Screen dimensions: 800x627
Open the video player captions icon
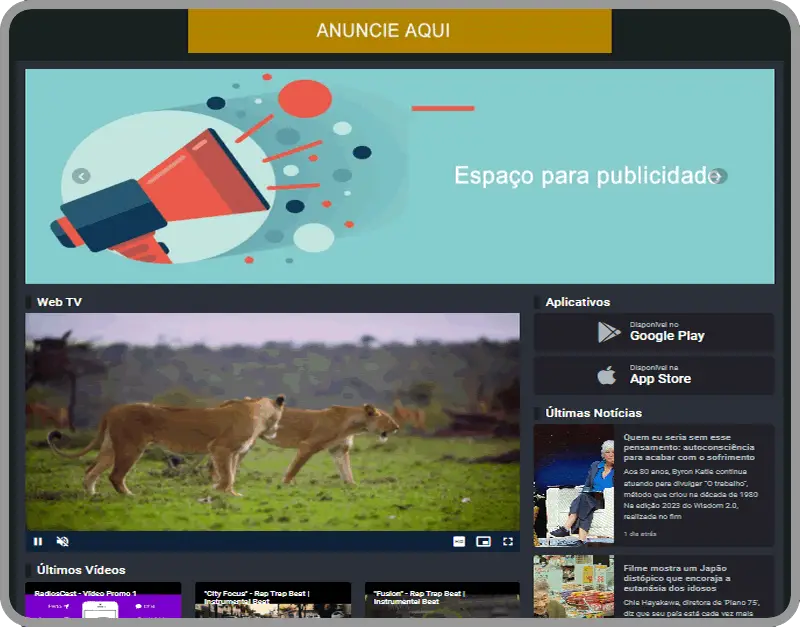tap(459, 541)
